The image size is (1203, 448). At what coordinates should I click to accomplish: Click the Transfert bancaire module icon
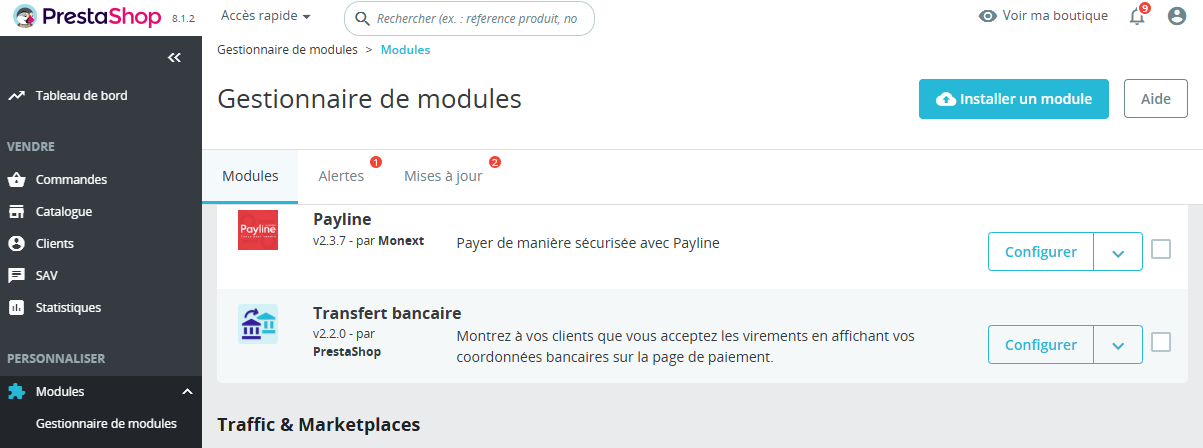257,325
